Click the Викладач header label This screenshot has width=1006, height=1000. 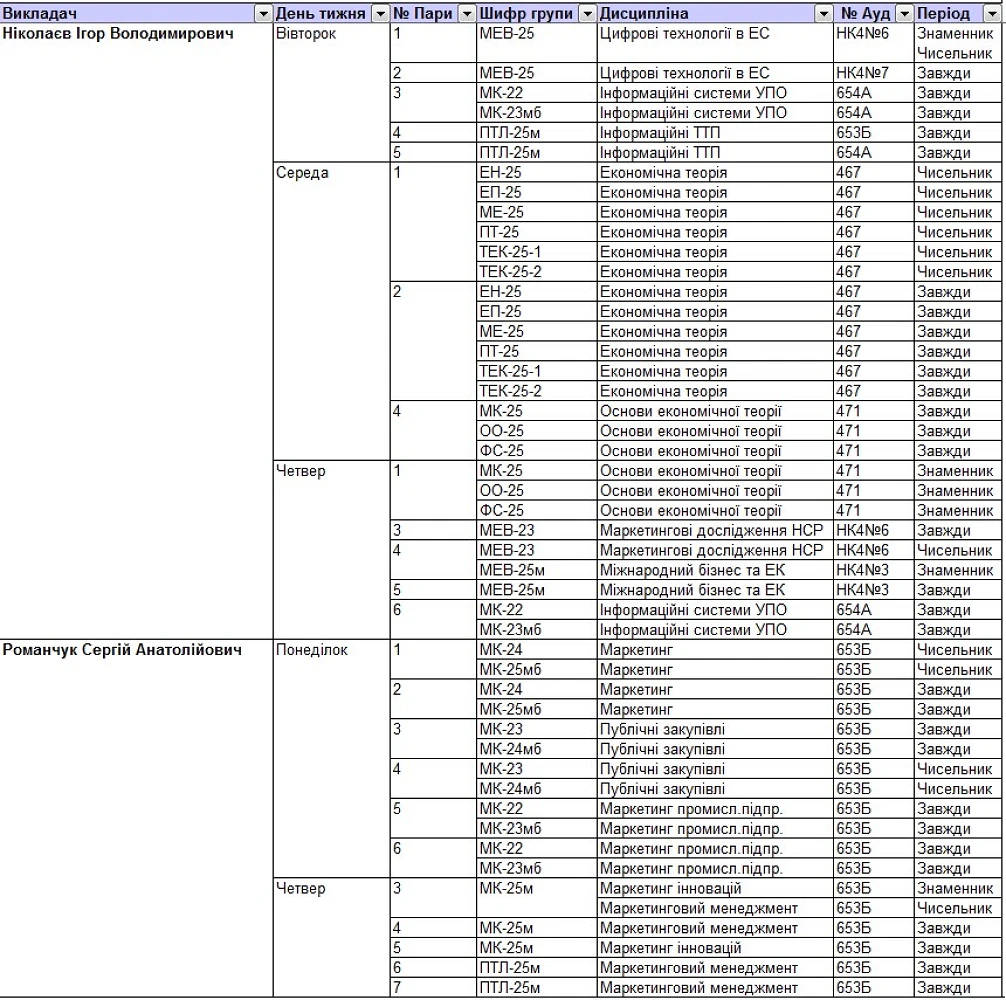pyautogui.click(x=40, y=14)
